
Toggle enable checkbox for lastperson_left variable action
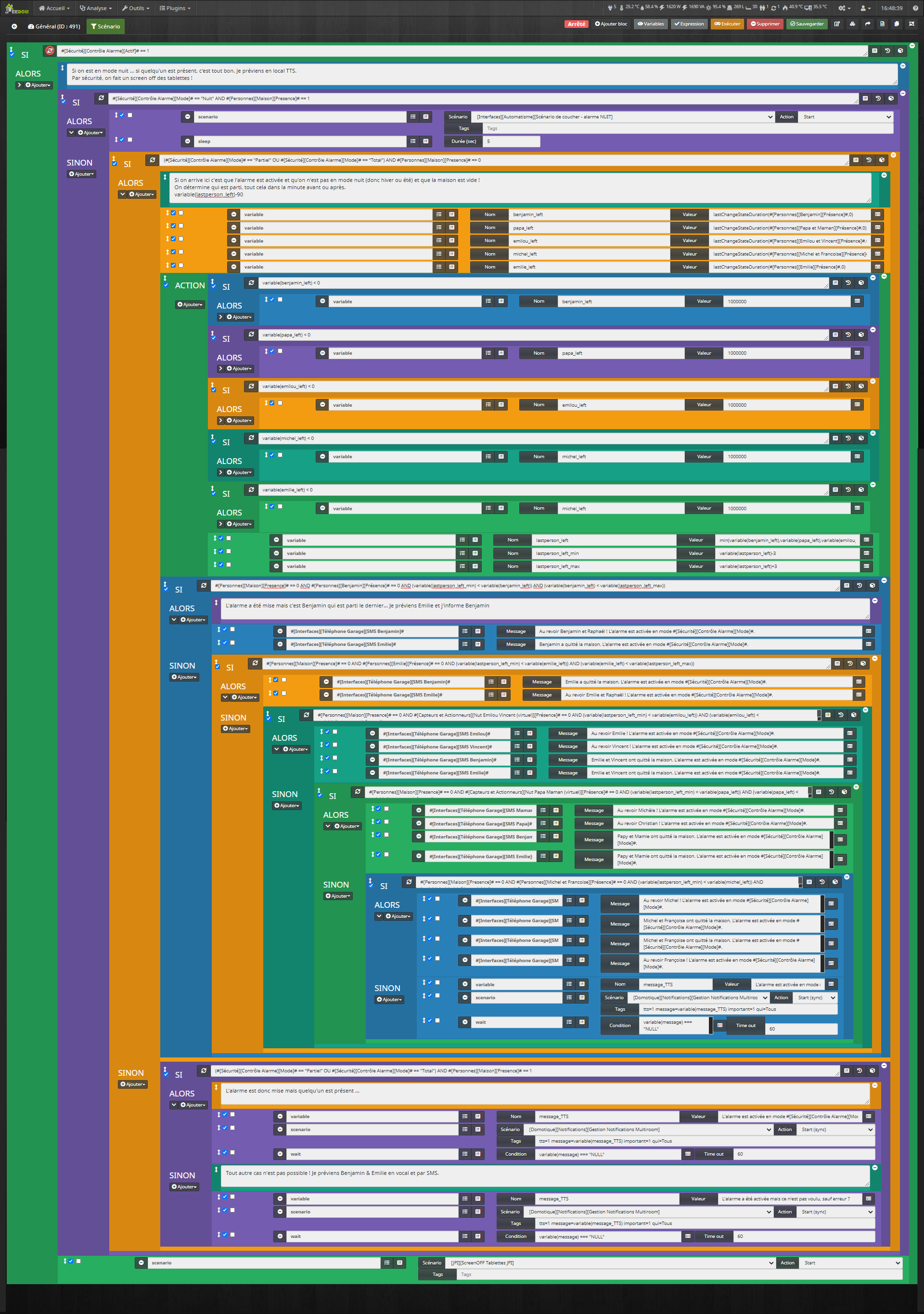point(221,539)
